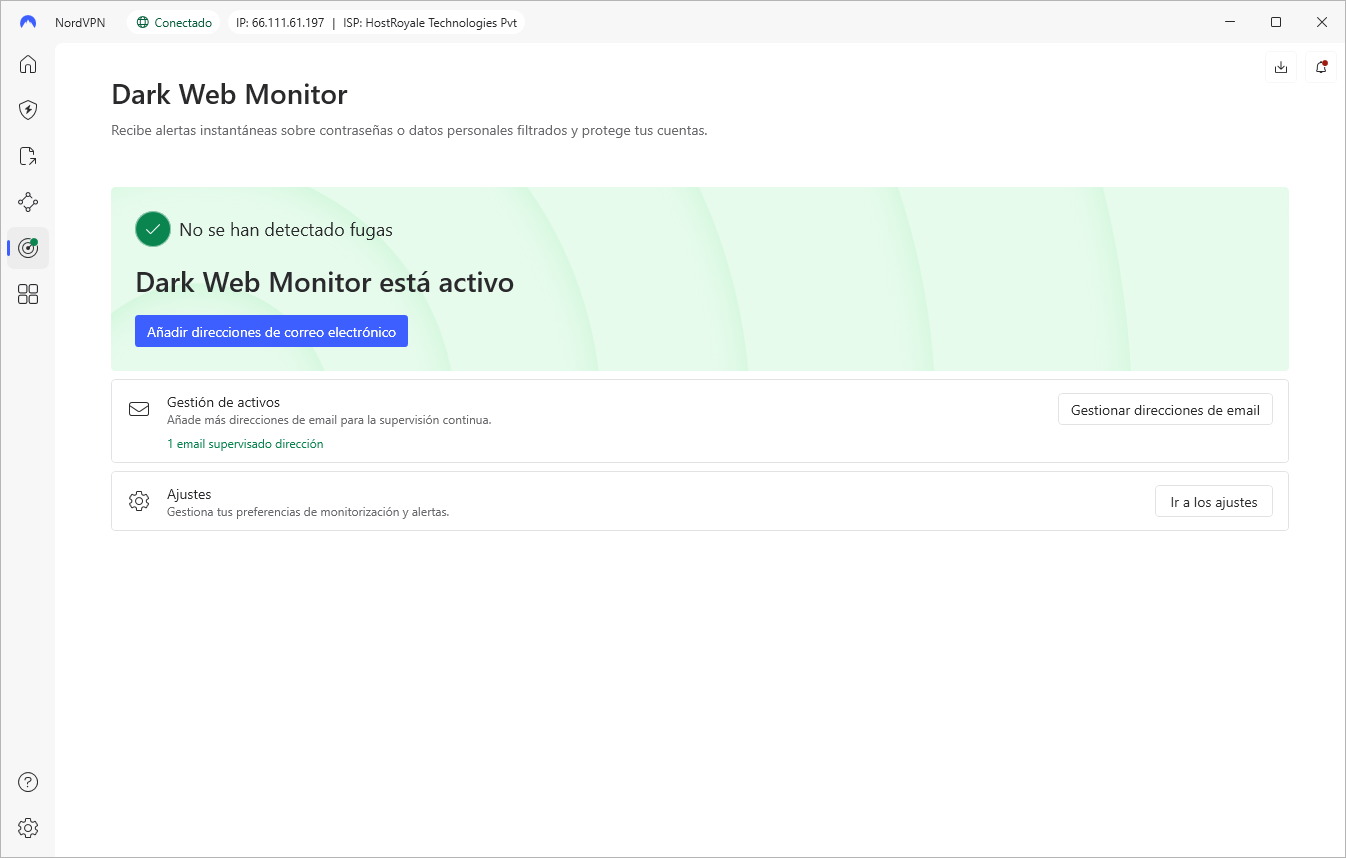
Task: Click the Conectado status pill
Action: tap(173, 21)
